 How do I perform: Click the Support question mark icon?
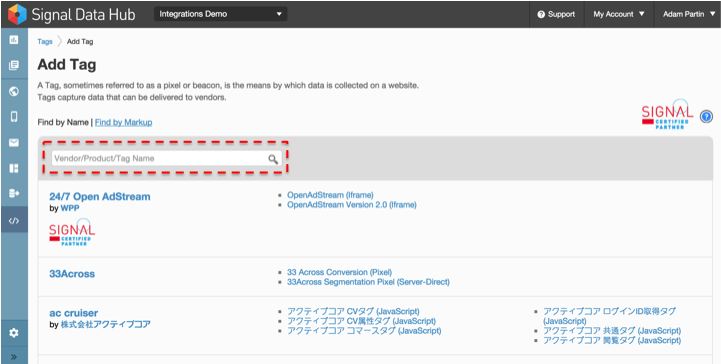tap(541, 14)
